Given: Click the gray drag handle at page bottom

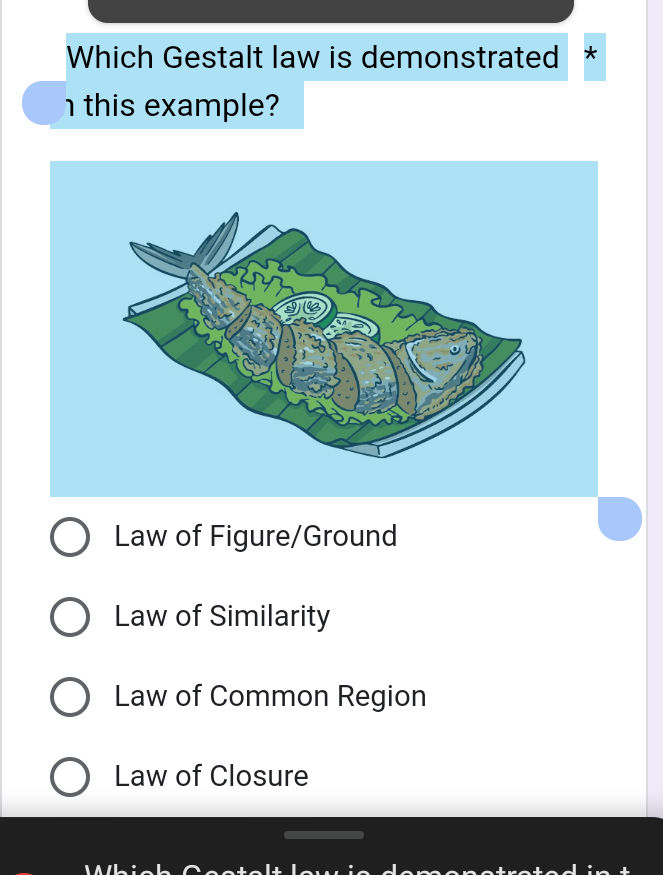Looking at the screenshot, I should tap(324, 834).
